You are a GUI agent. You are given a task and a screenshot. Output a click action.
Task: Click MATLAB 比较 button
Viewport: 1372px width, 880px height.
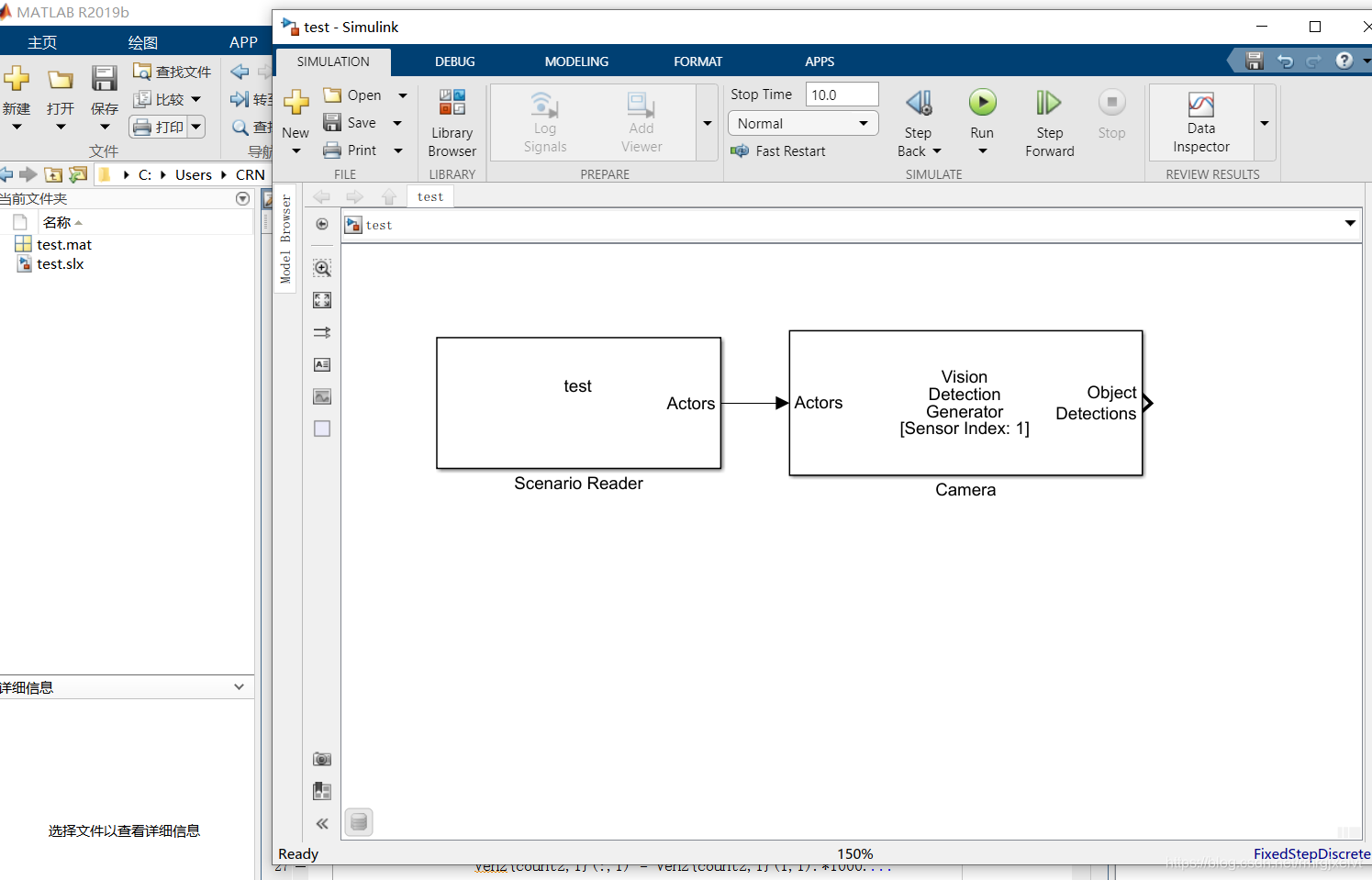point(167,99)
